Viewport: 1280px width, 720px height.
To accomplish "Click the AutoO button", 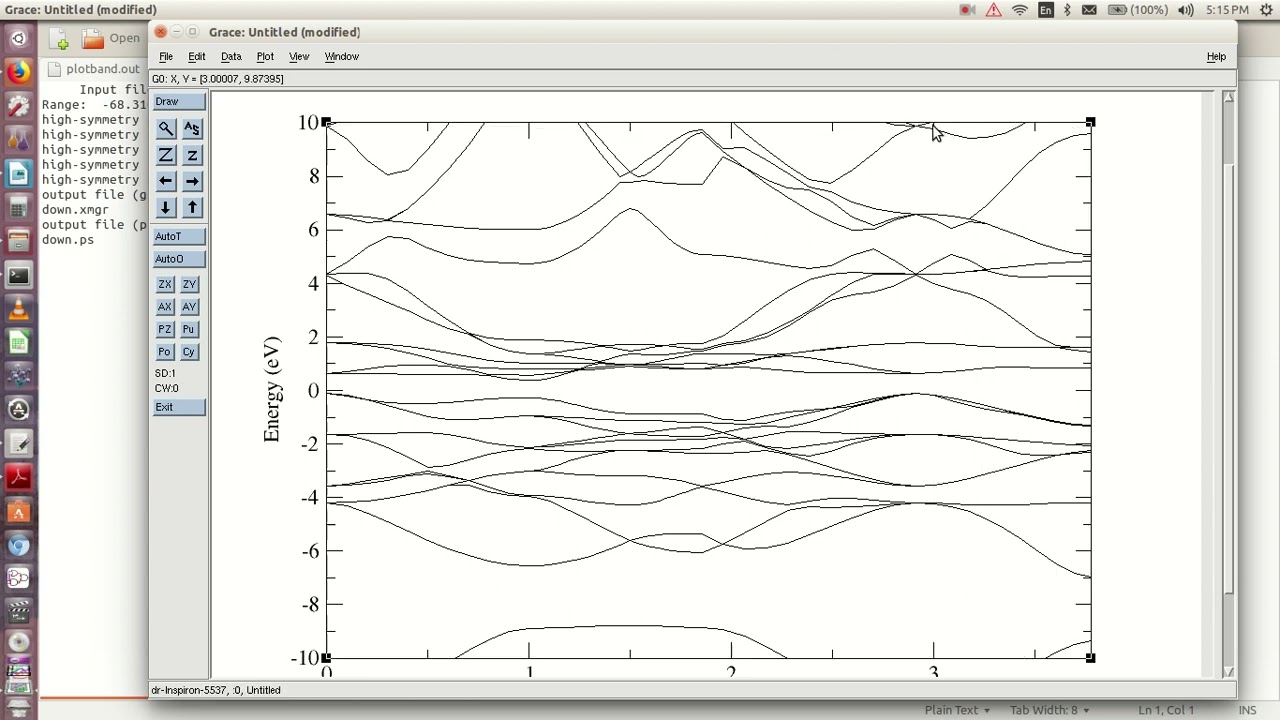I will click(179, 259).
